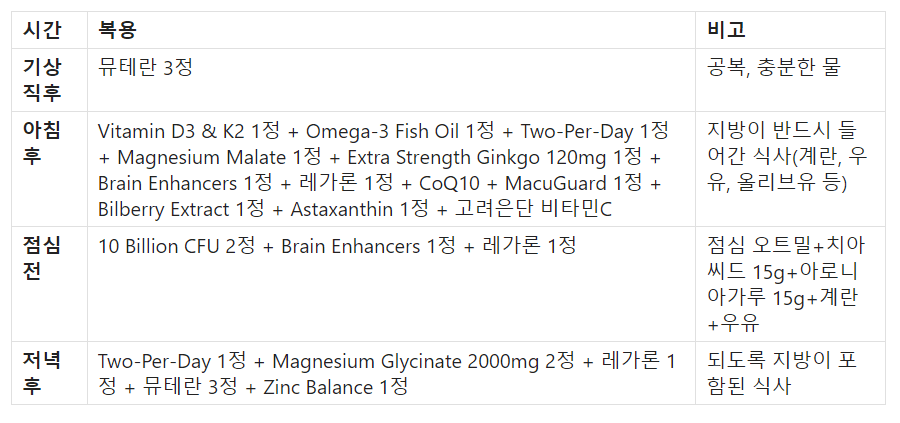The image size is (900, 423).
Task: Select the 저녁 후 row label
Action: [42, 373]
